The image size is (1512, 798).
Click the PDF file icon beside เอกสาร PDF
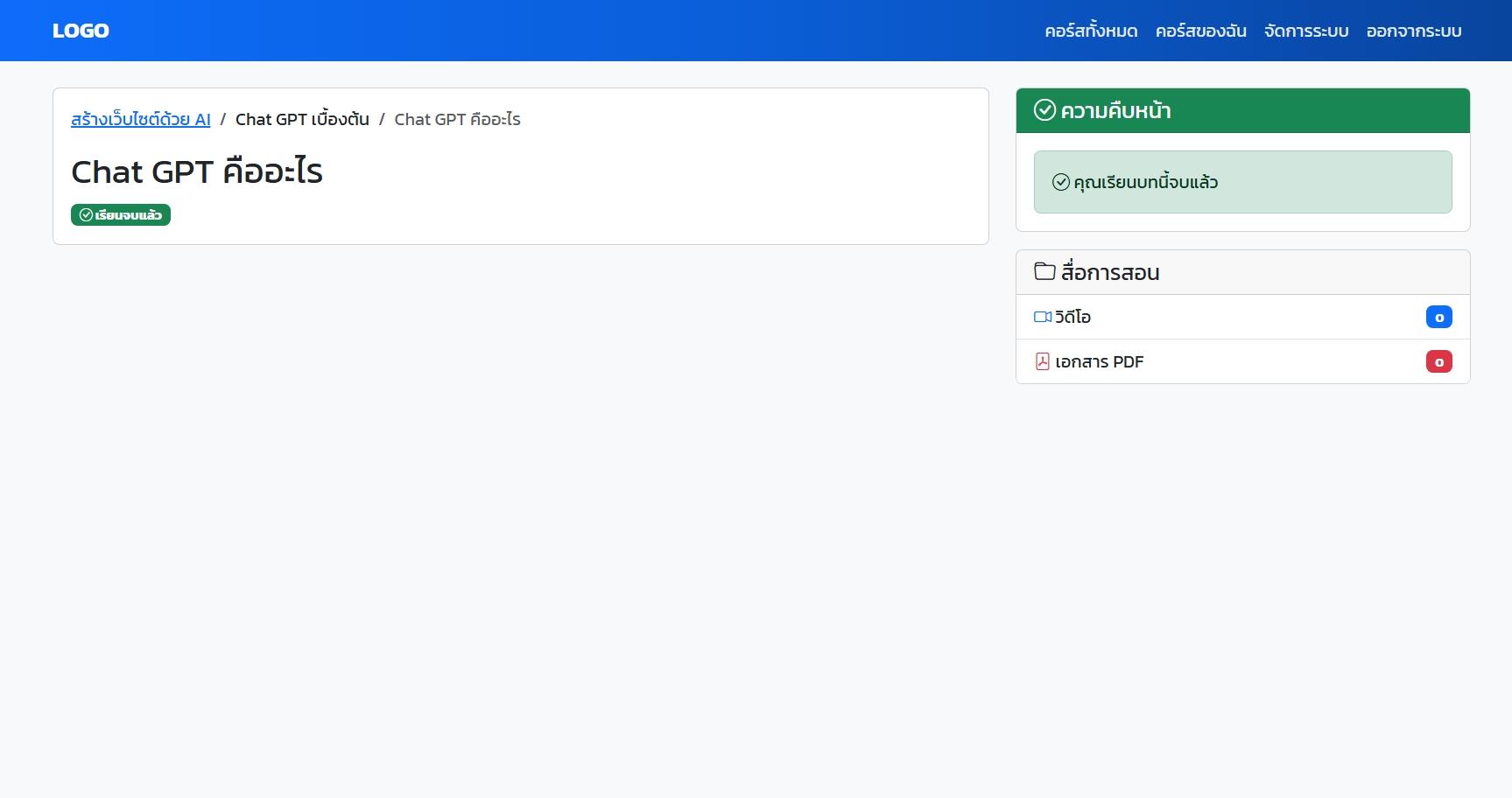[1043, 361]
